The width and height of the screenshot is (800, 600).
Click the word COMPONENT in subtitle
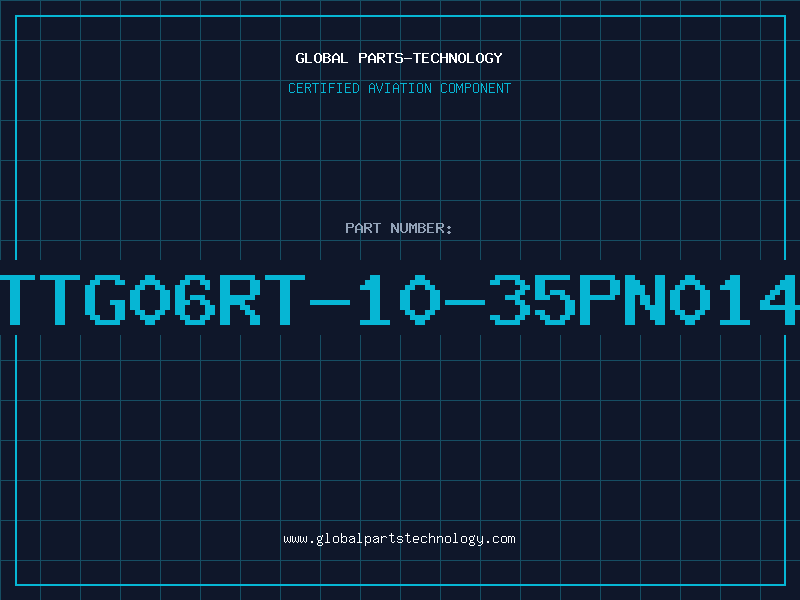tap(476, 88)
